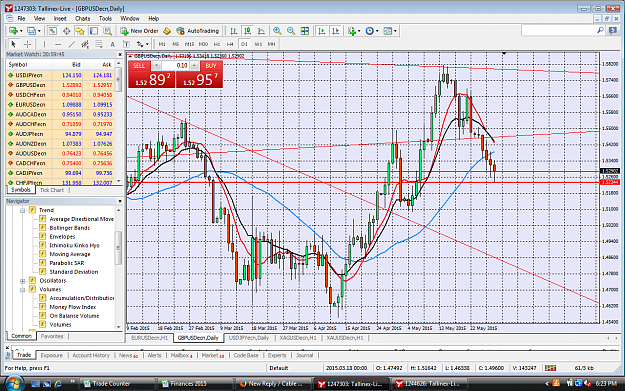This screenshot has width=625, height=391.
Task: Tile chart windows icon
Action: [x=305, y=31]
